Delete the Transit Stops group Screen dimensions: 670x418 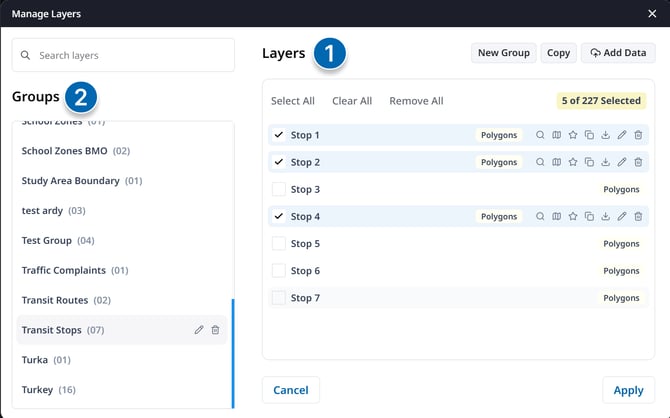click(215, 330)
